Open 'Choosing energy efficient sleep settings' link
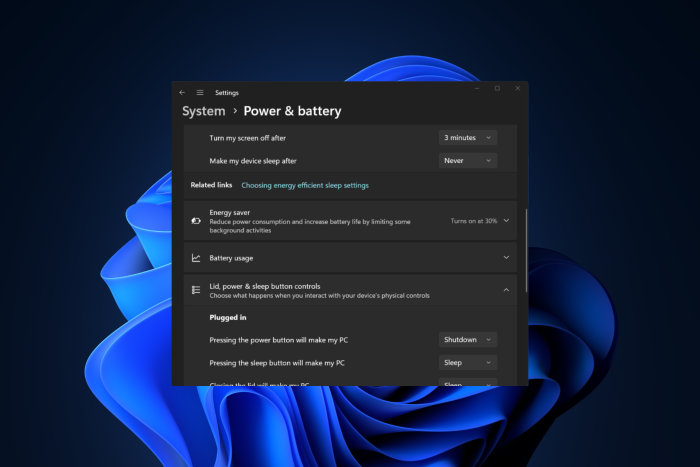The height and width of the screenshot is (467, 700). click(x=305, y=185)
